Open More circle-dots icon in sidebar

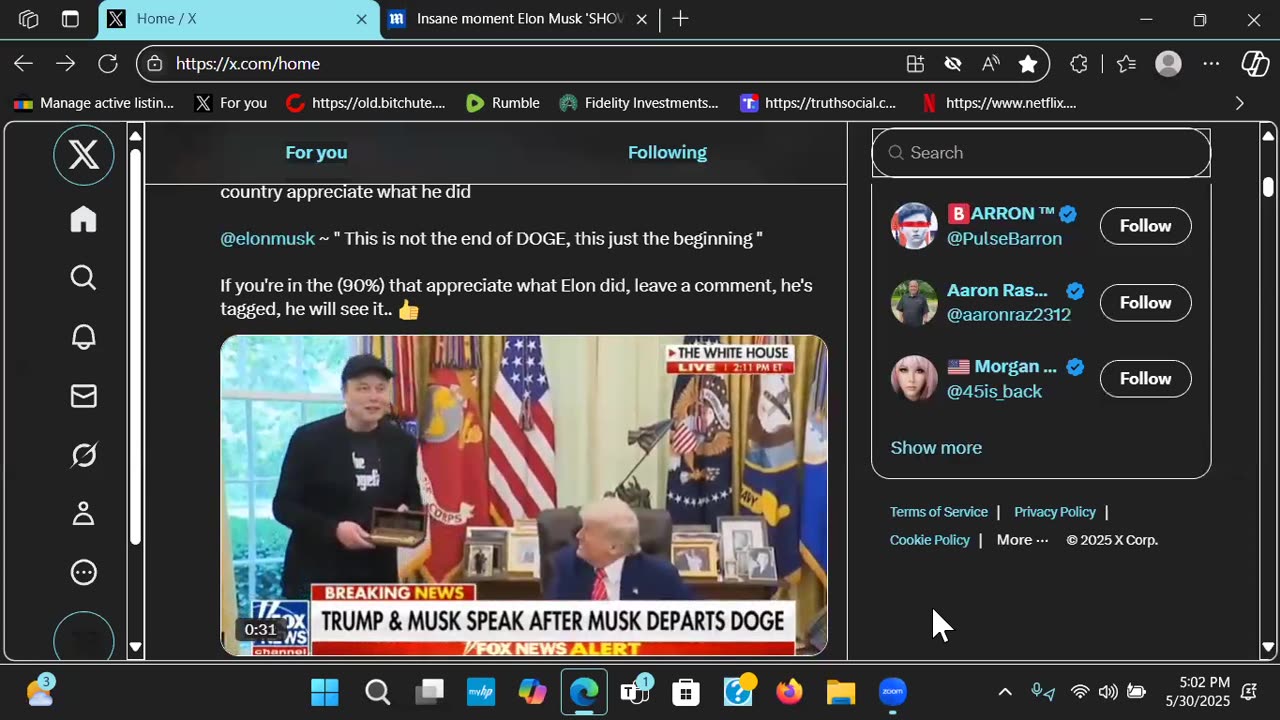click(84, 573)
